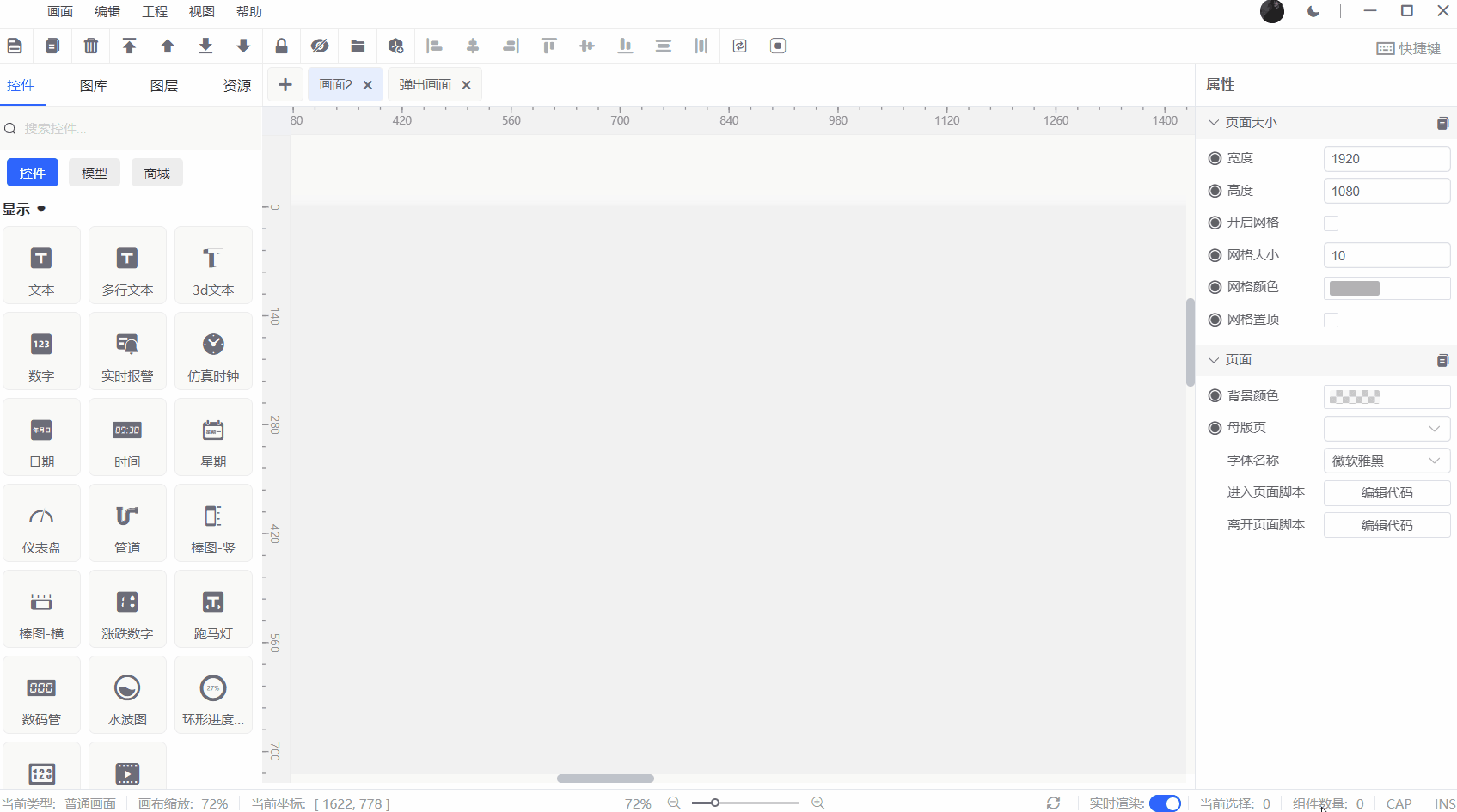Enable the 开启网格 checkbox
Viewport: 1457px width, 812px height.
tap(1331, 223)
